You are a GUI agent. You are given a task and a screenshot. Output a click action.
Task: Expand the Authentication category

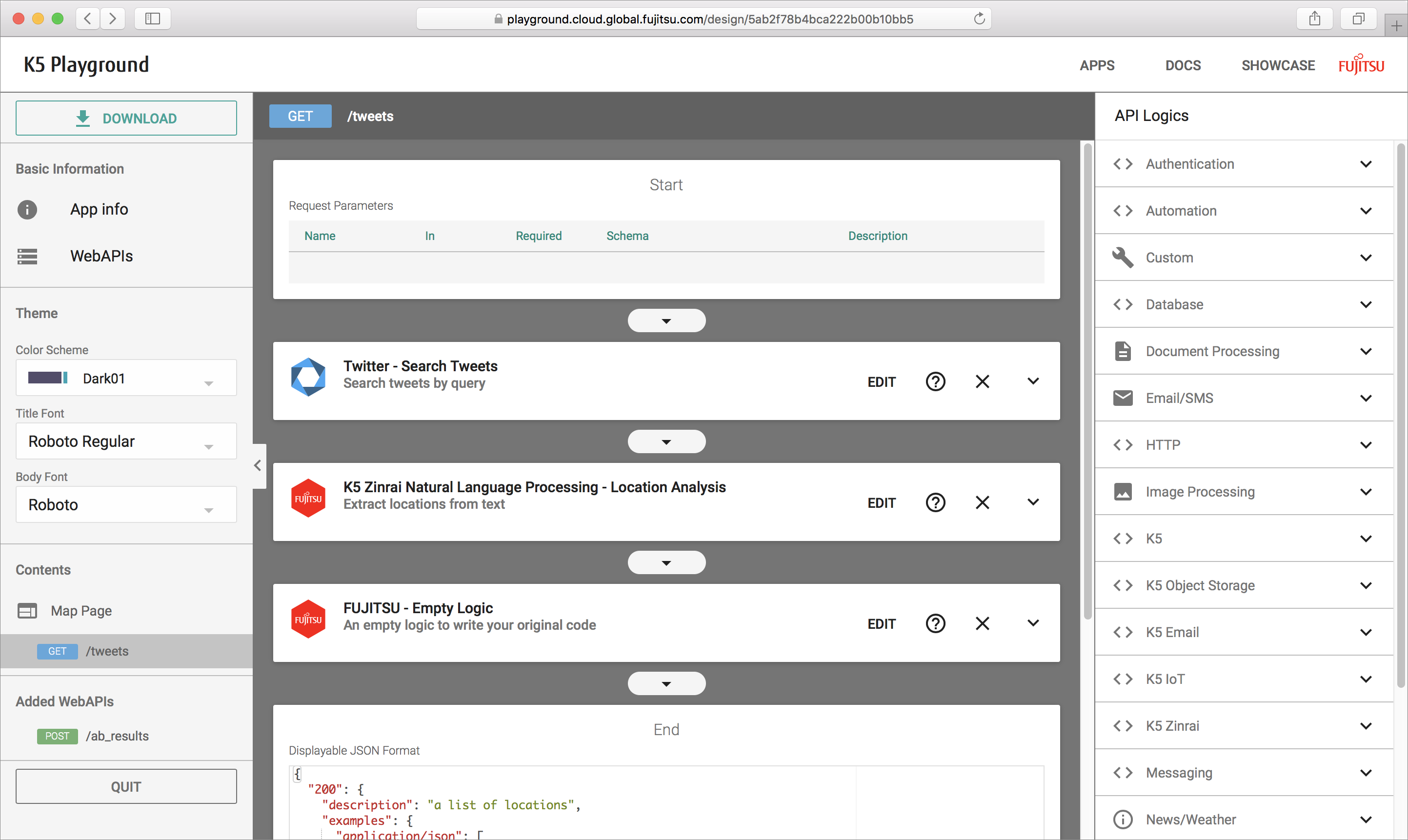1366,164
